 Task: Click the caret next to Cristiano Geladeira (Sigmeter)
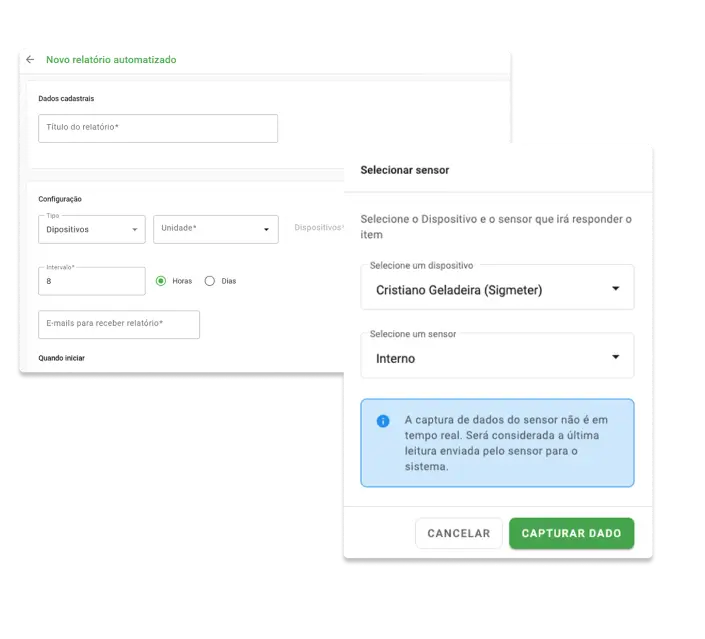point(615,290)
